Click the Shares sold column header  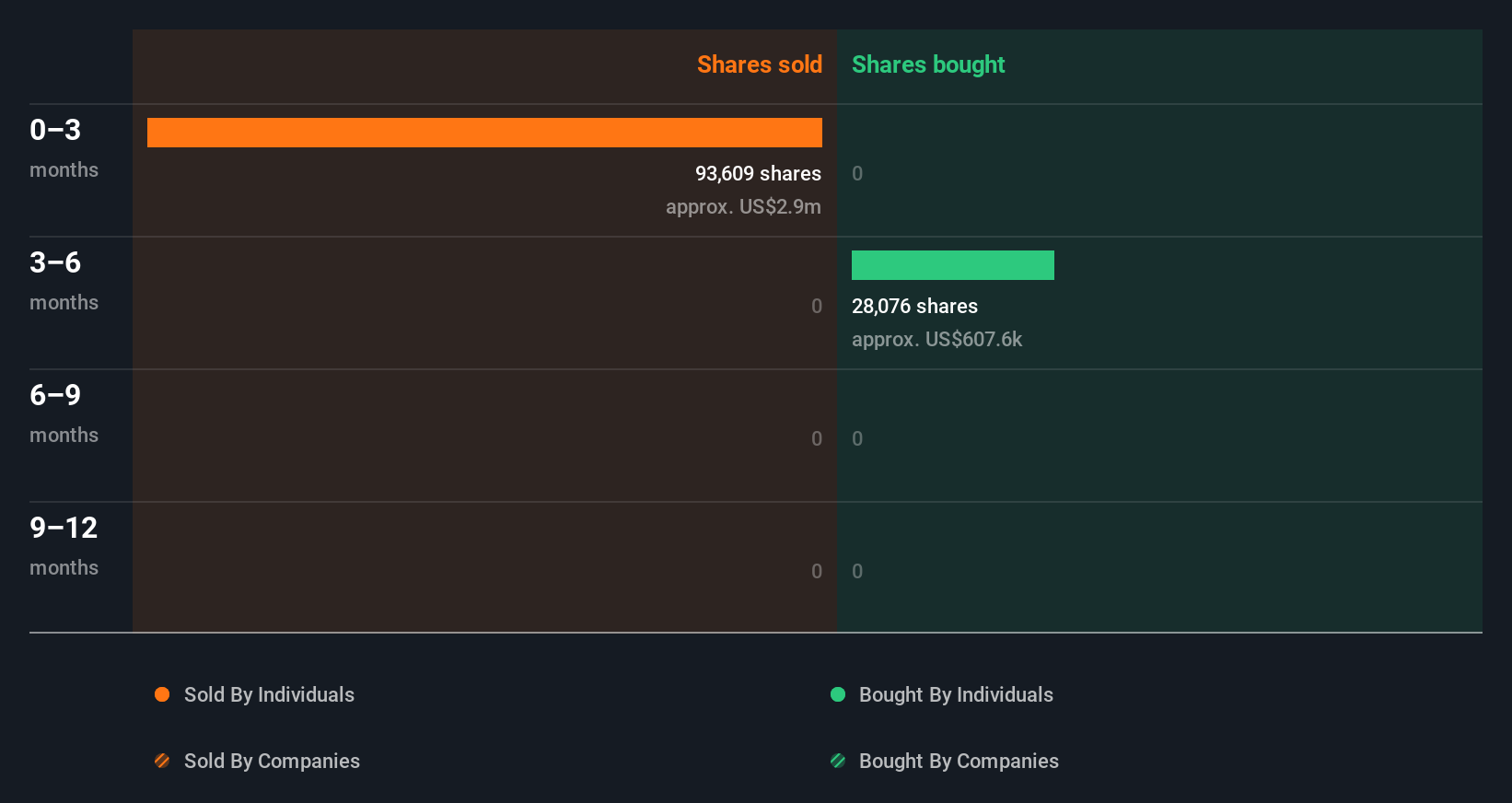pos(760,64)
